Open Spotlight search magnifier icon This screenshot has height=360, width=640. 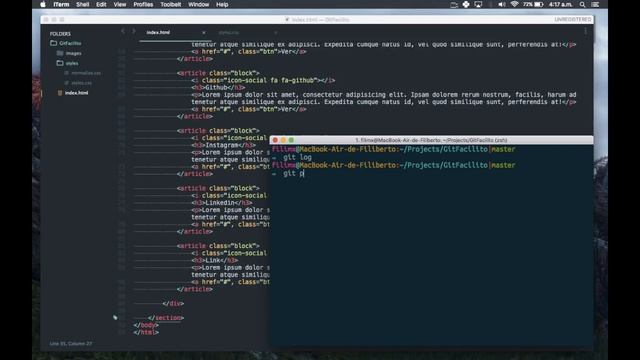582,4
